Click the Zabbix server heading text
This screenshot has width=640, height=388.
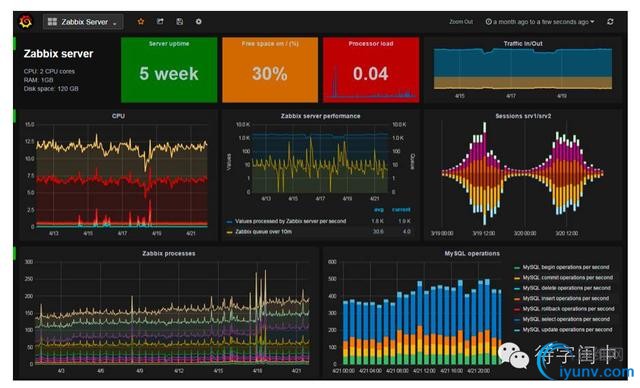58,54
